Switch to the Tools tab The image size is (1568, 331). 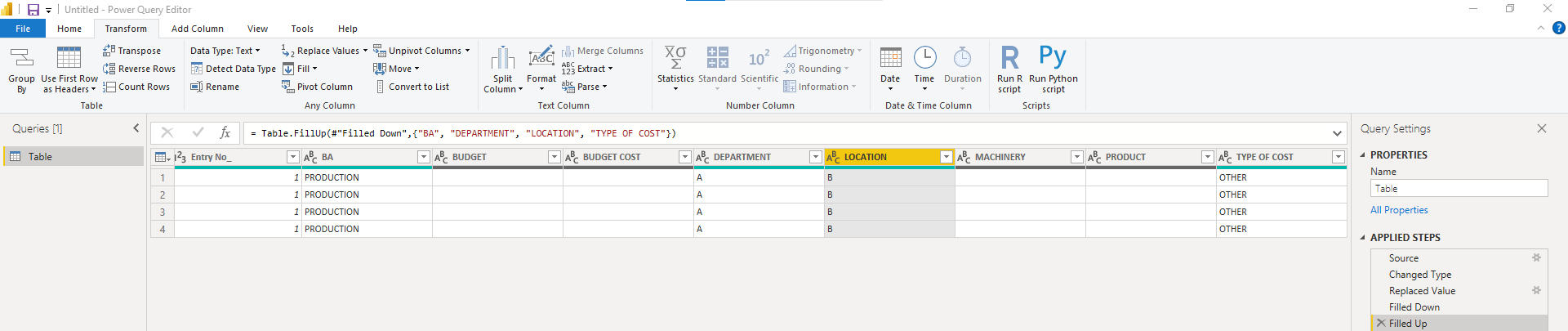click(302, 29)
